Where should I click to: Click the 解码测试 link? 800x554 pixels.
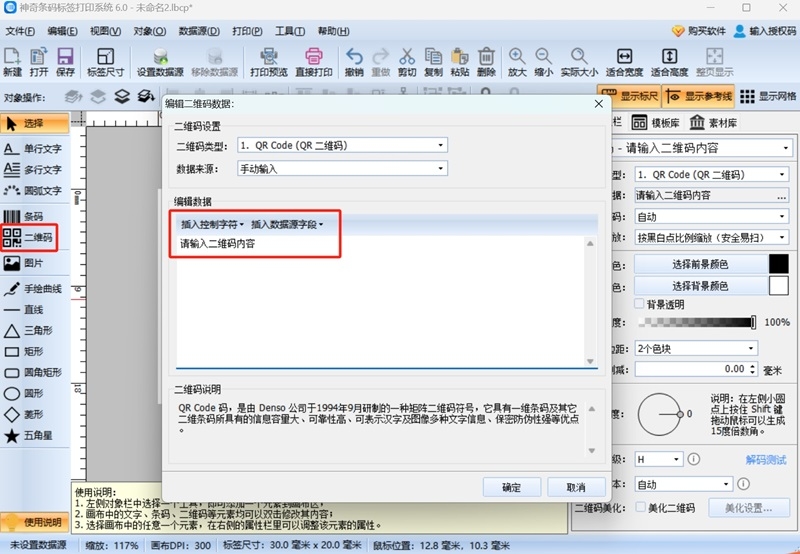pyautogui.click(x=766, y=460)
